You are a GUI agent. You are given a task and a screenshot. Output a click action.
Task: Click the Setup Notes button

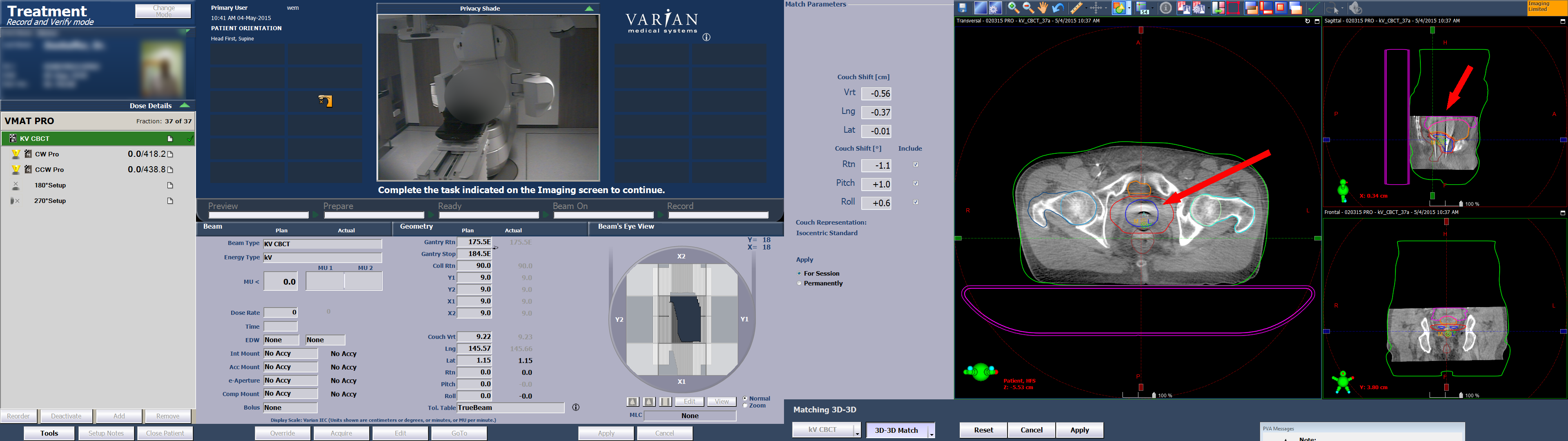[106, 432]
